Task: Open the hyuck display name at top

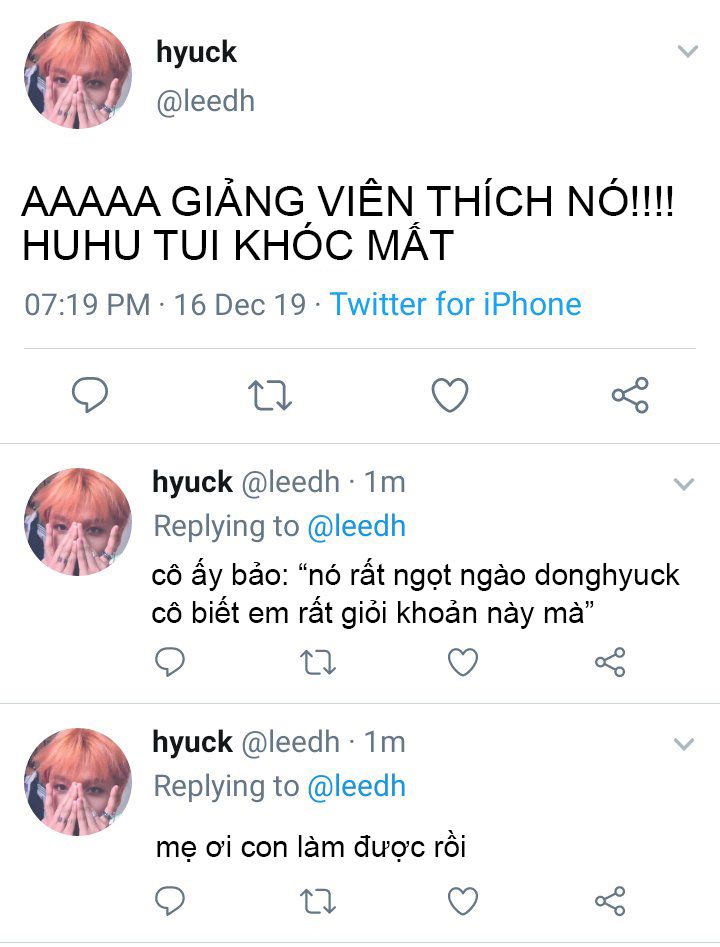Action: (196, 53)
